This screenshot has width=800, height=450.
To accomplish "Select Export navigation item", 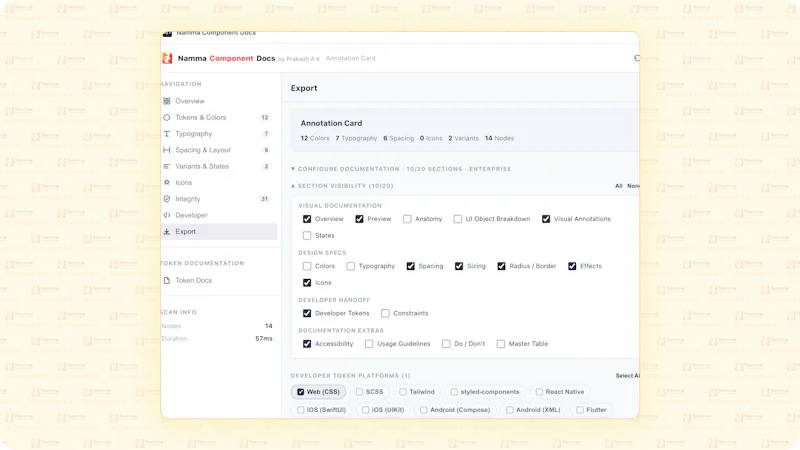I will coord(219,232).
